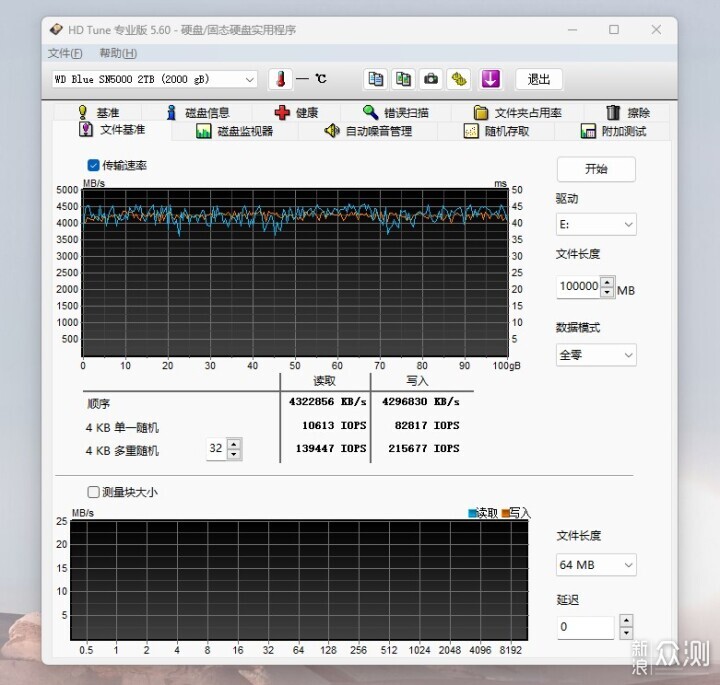720x685 pixels.
Task: Click the 82817 IOPS write value
Action: [427, 426]
